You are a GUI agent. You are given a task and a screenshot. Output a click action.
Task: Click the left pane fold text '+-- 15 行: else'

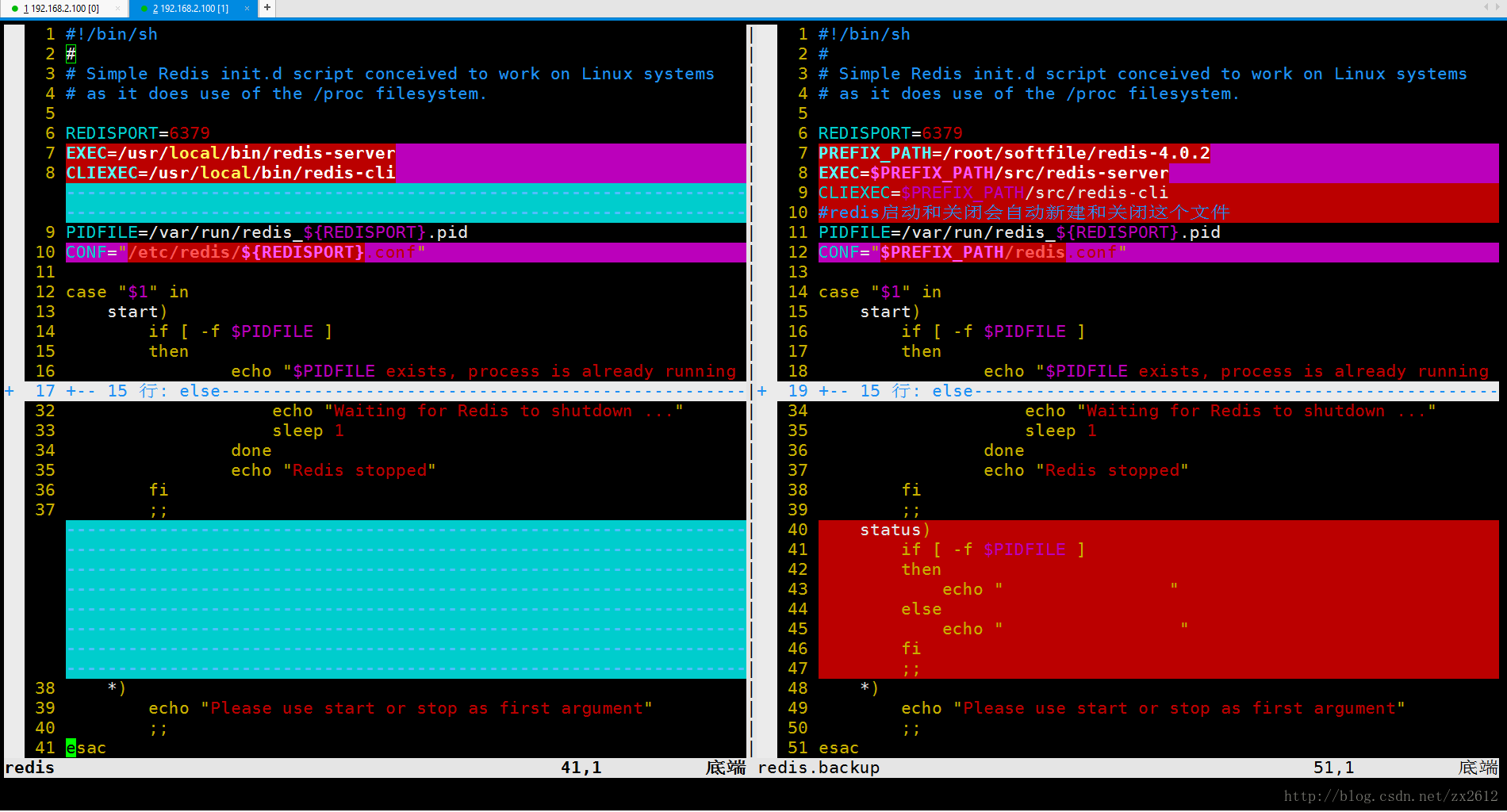click(143, 391)
